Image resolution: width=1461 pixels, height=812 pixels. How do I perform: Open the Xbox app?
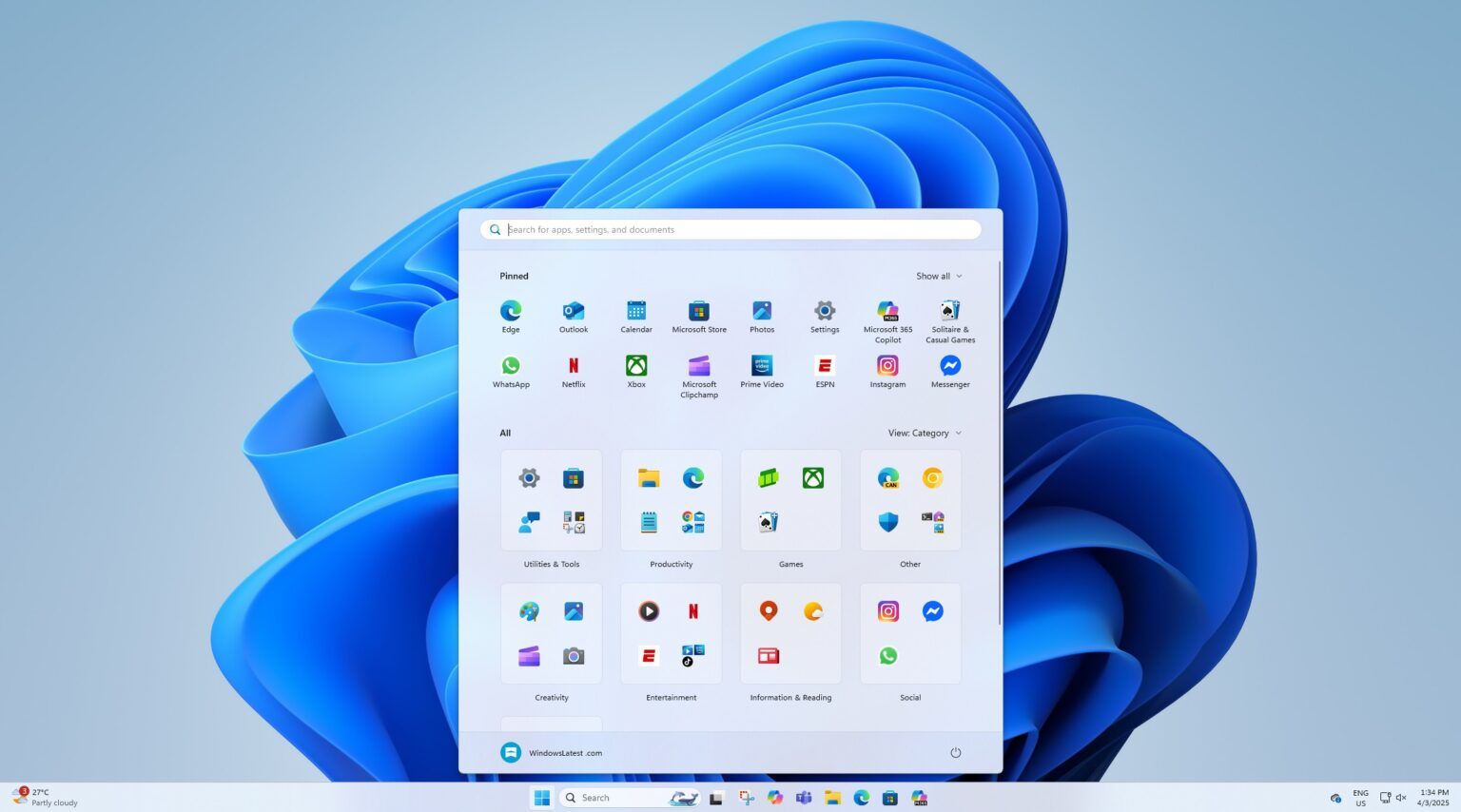click(x=635, y=365)
